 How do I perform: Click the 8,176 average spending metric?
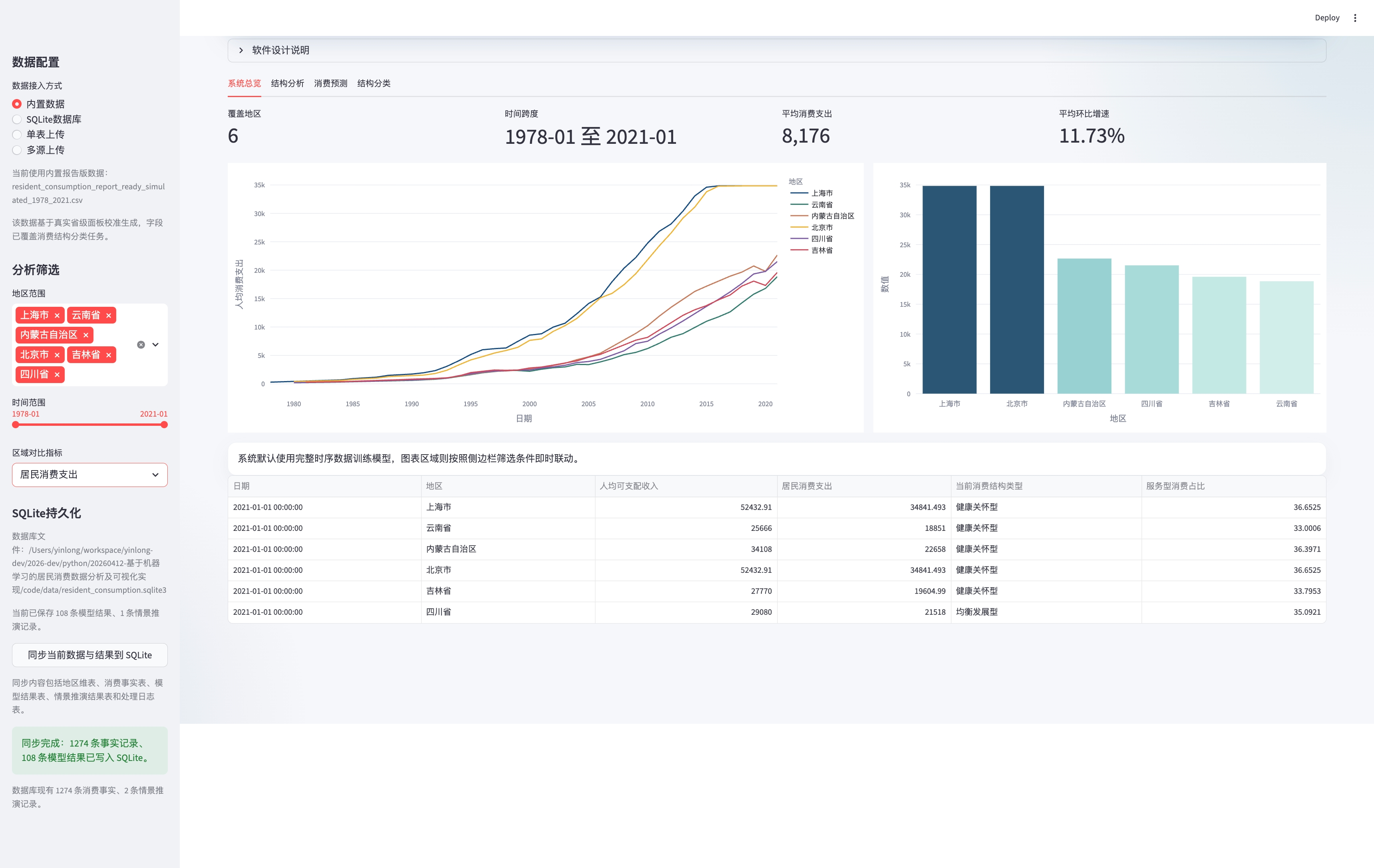[806, 136]
